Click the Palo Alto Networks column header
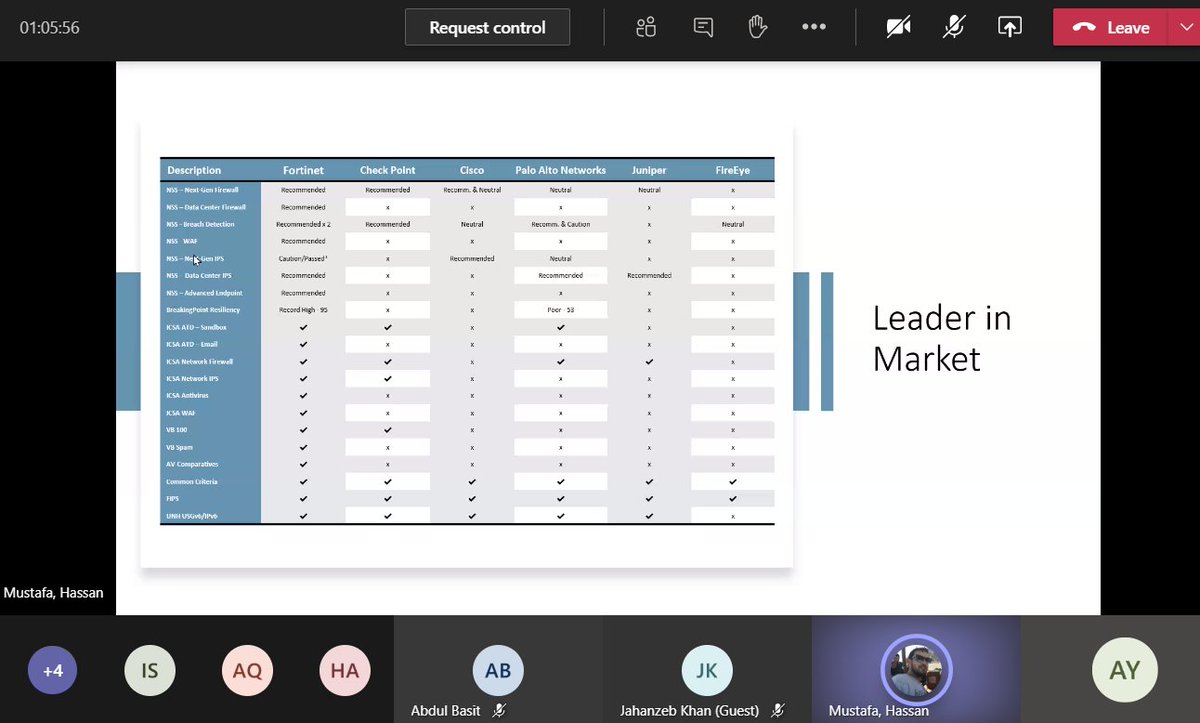The image size is (1200, 723). [x=560, y=170]
